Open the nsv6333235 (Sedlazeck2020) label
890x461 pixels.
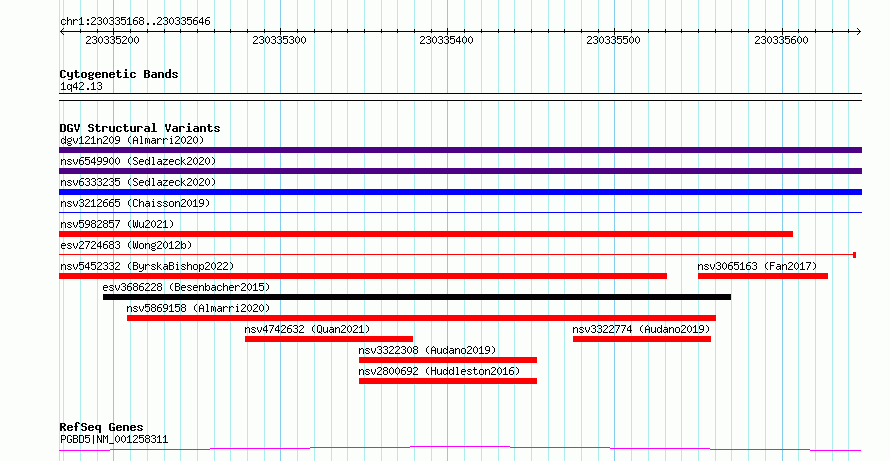[x=138, y=182]
